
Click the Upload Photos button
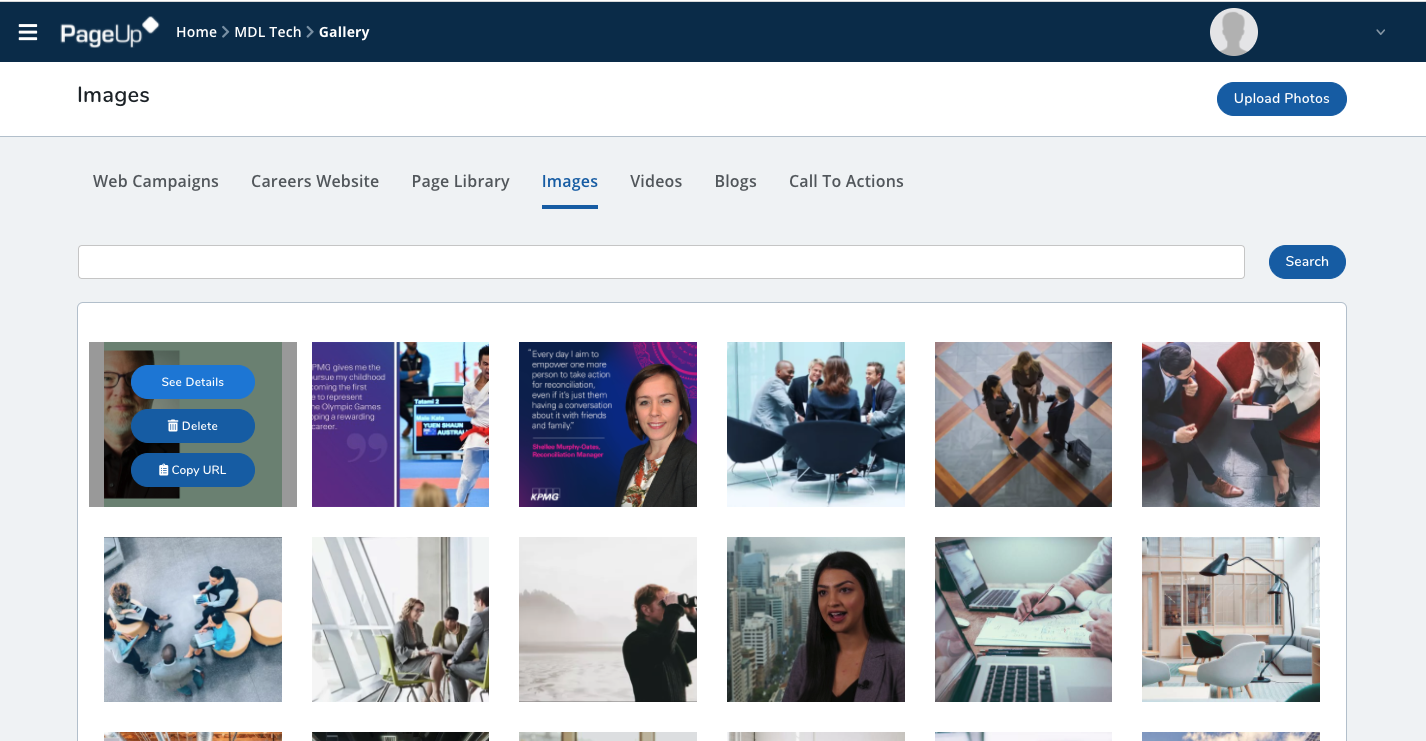pos(1281,98)
